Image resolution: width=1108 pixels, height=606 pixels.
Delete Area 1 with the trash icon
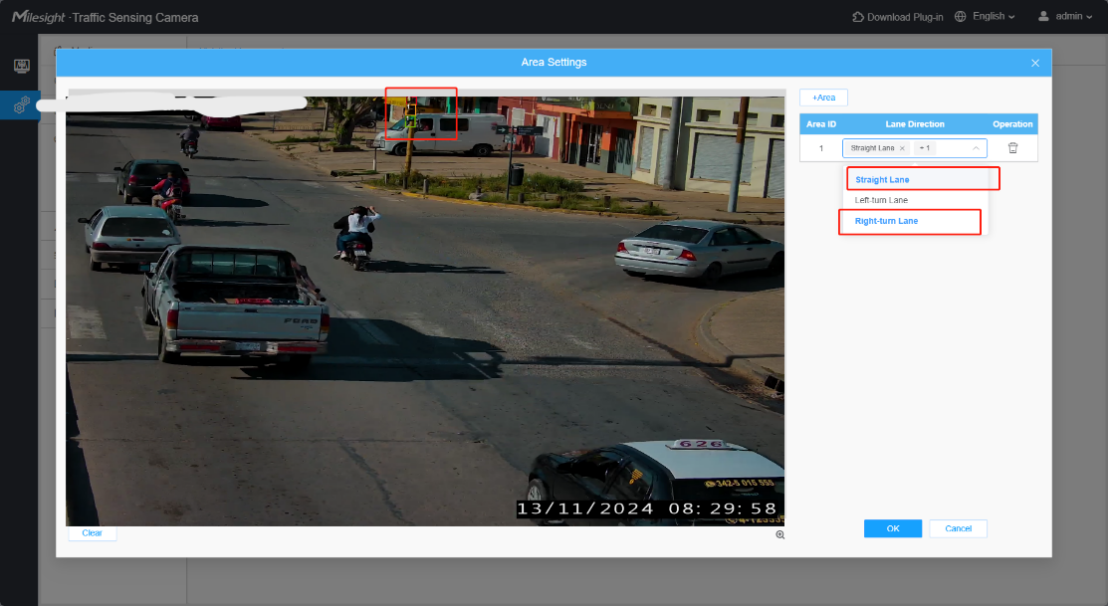[1013, 148]
